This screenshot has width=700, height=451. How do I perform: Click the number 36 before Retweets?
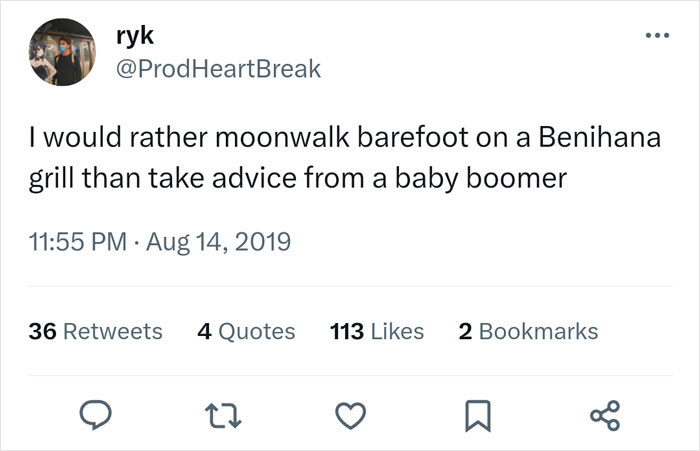pos(44,331)
